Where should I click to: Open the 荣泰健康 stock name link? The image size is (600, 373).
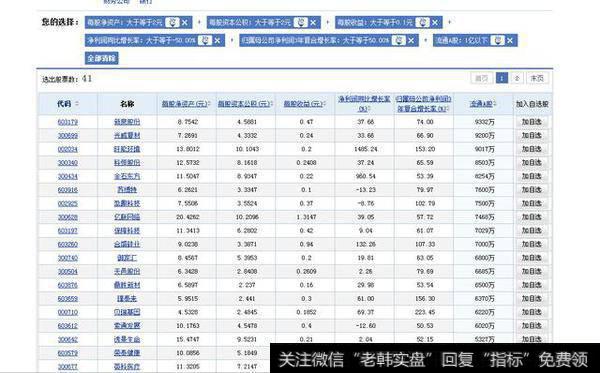point(127,353)
